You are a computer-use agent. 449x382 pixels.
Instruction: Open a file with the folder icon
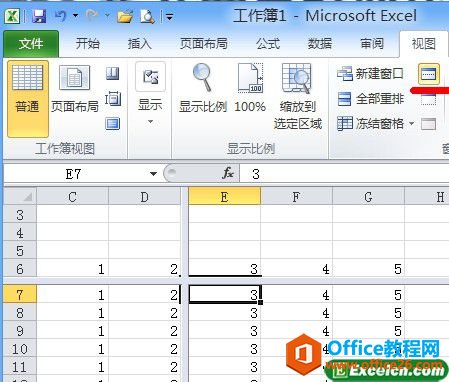125,16
